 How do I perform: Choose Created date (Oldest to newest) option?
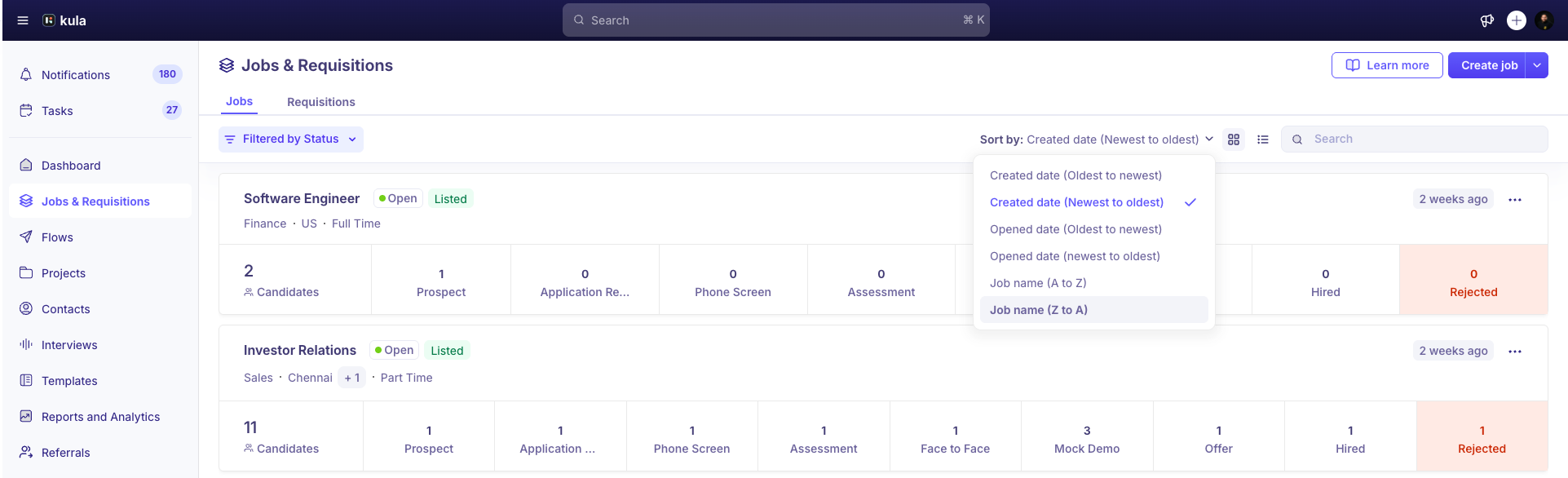click(x=1076, y=175)
